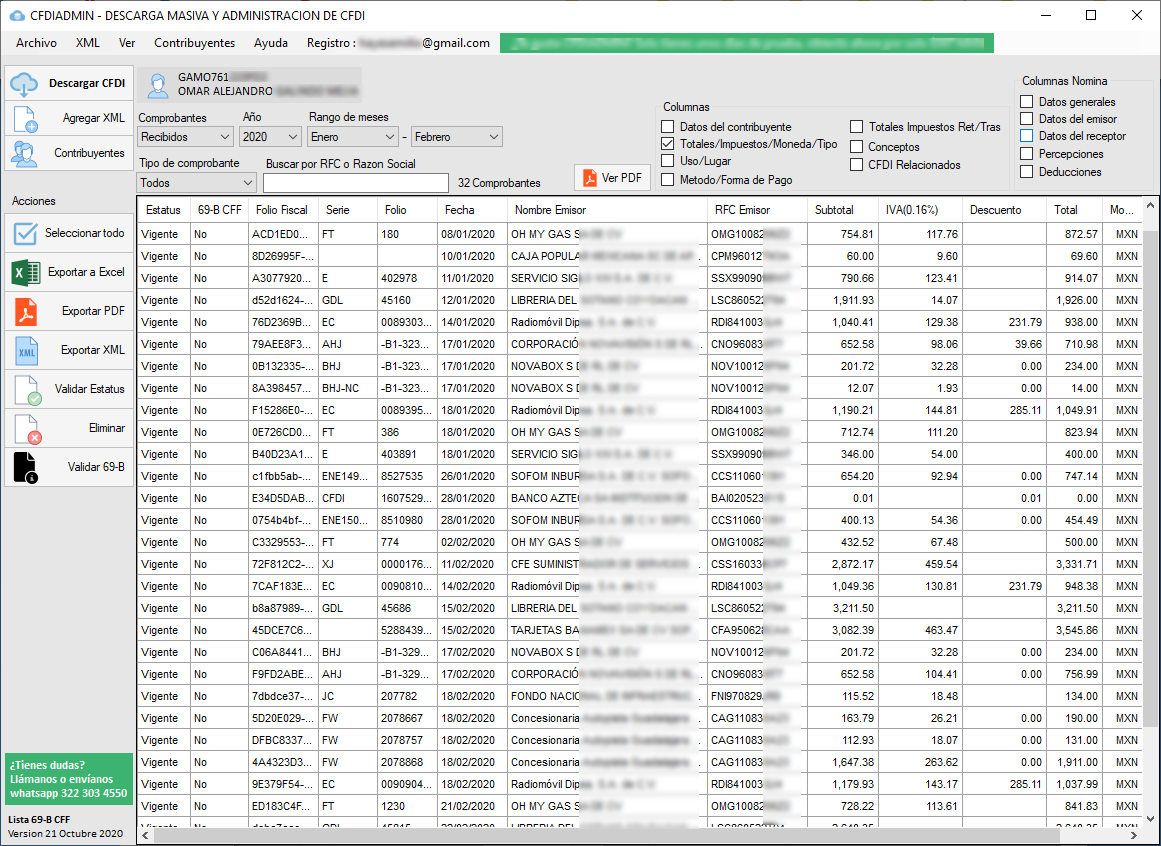Click the Validar 69-B icon
The height and width of the screenshot is (846, 1161).
25,467
